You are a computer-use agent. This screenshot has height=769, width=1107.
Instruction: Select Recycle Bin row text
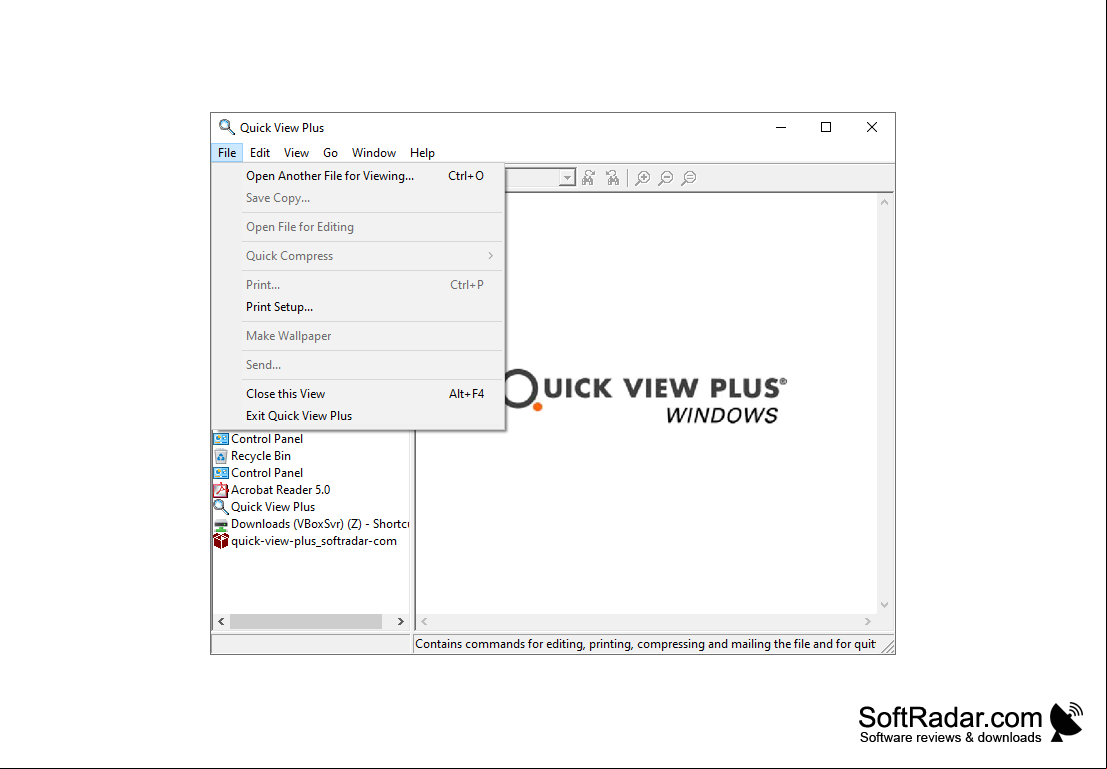[261, 456]
